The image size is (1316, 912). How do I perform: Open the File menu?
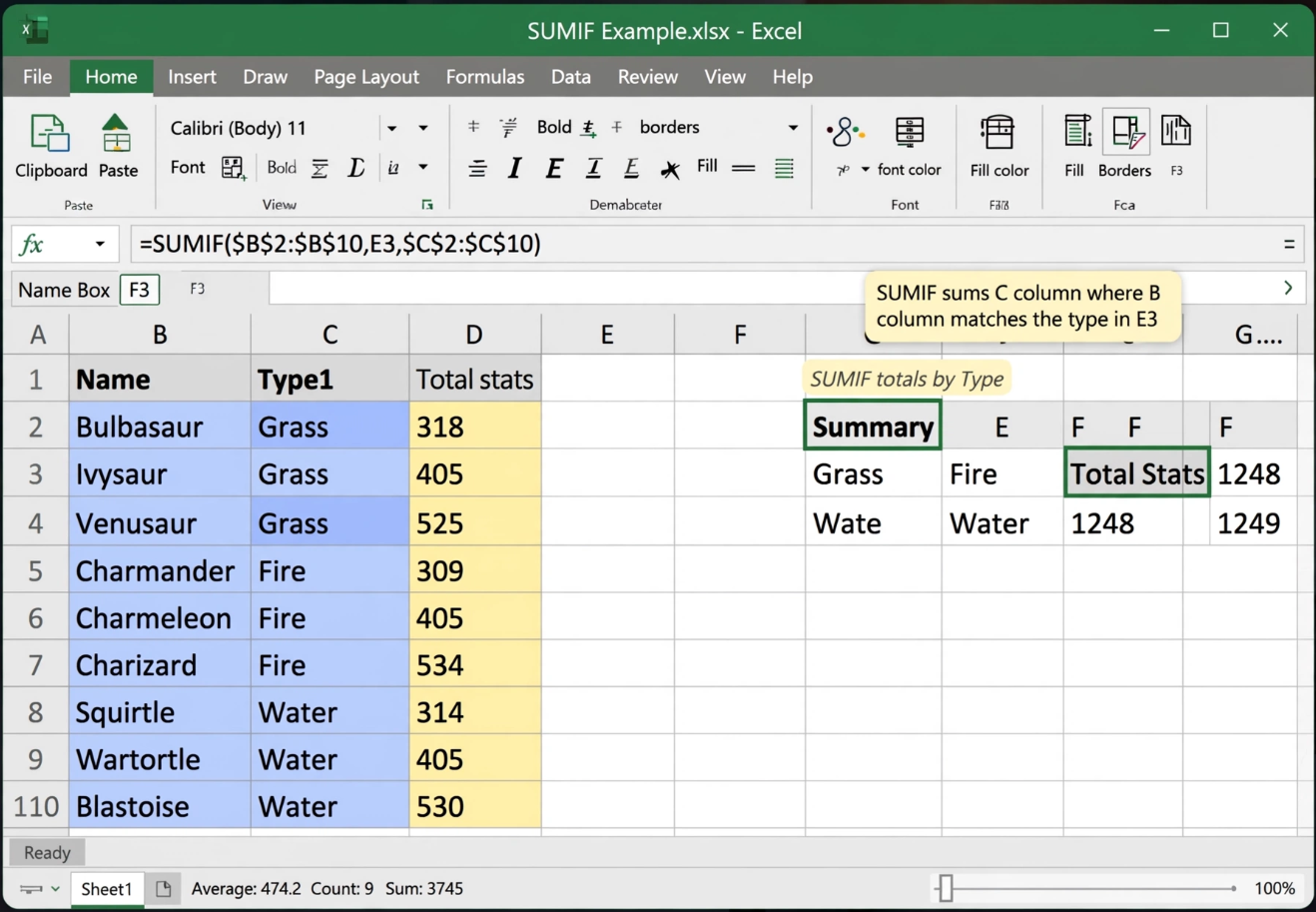click(x=37, y=77)
